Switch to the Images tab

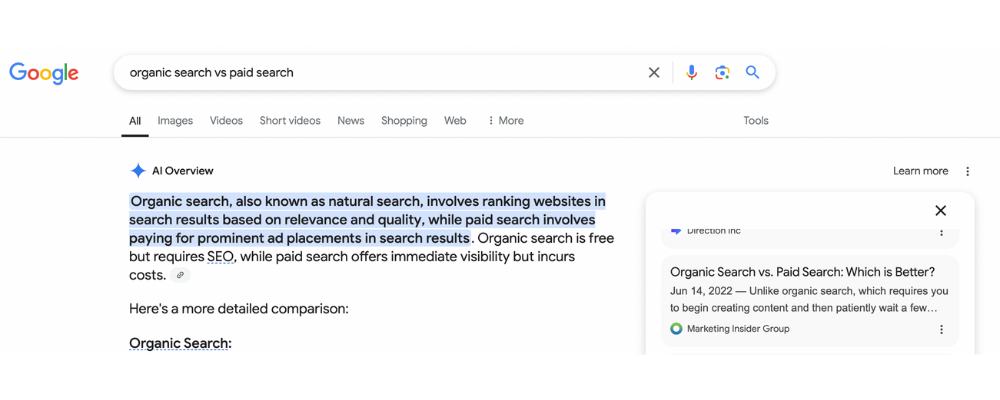(x=175, y=121)
